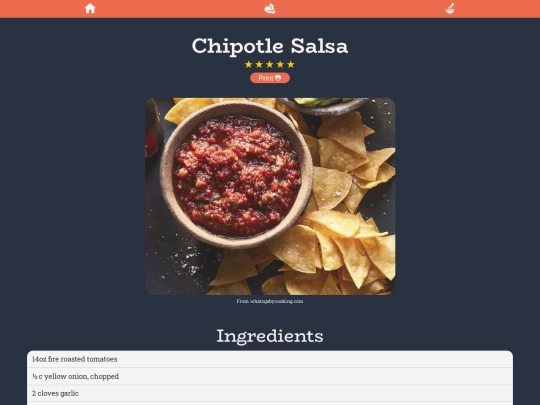
Task: Go to the home page icon
Action: pos(90,8)
